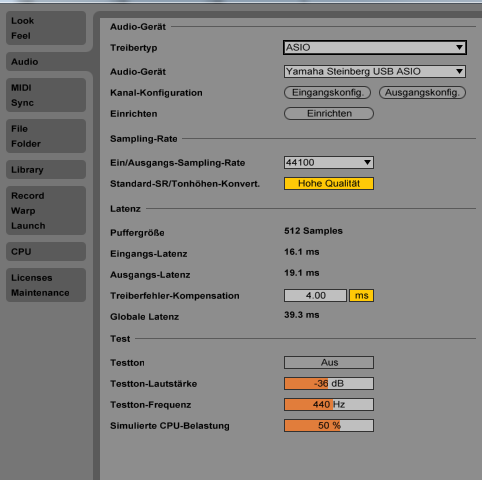Expand the Yamaha Steinberg USB ASIO device list

tap(375, 71)
